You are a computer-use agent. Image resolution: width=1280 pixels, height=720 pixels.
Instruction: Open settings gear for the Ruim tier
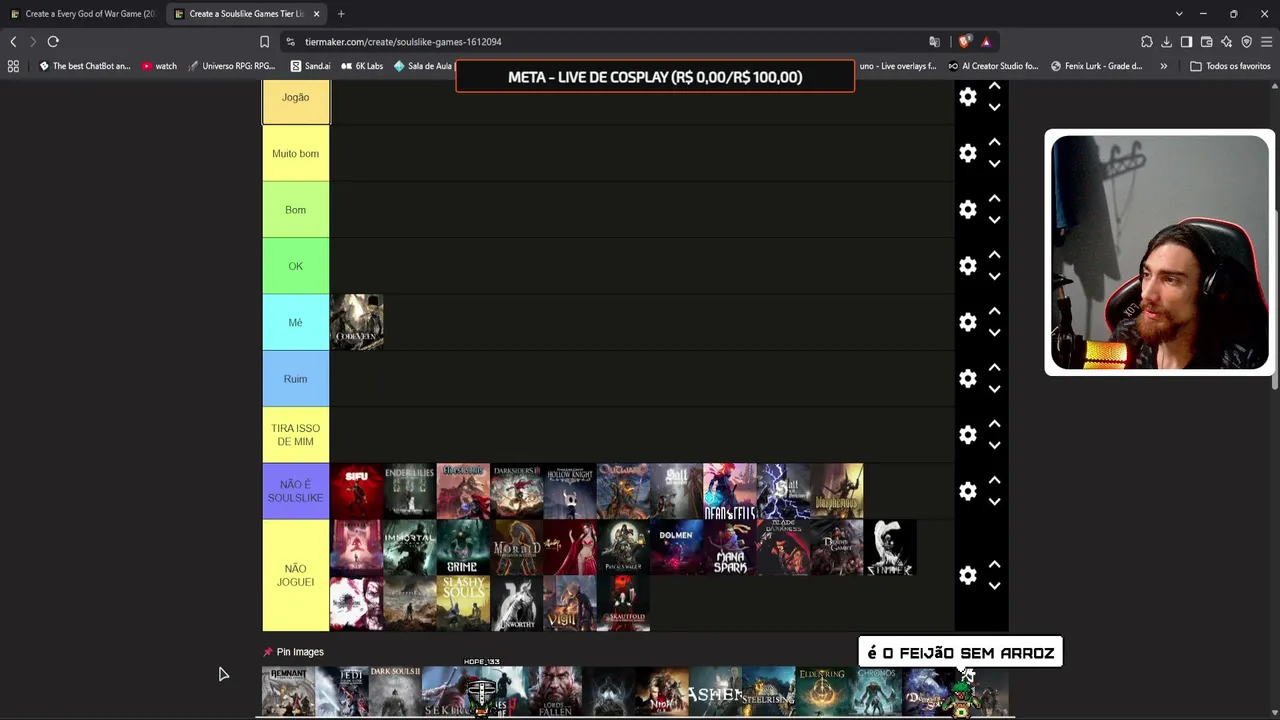click(967, 378)
